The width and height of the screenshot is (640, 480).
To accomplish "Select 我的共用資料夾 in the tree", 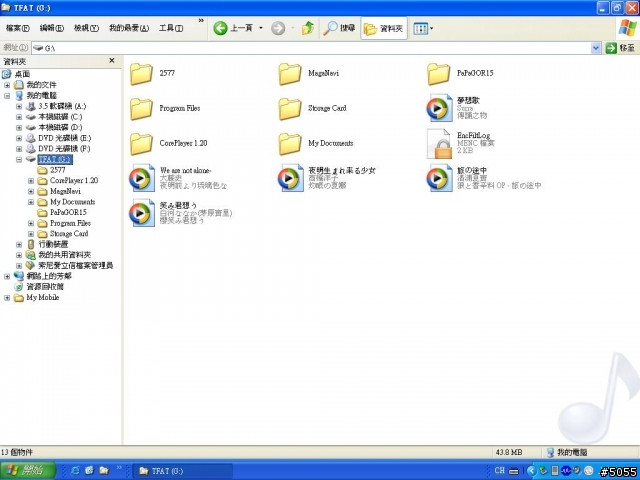I will click(x=64, y=255).
